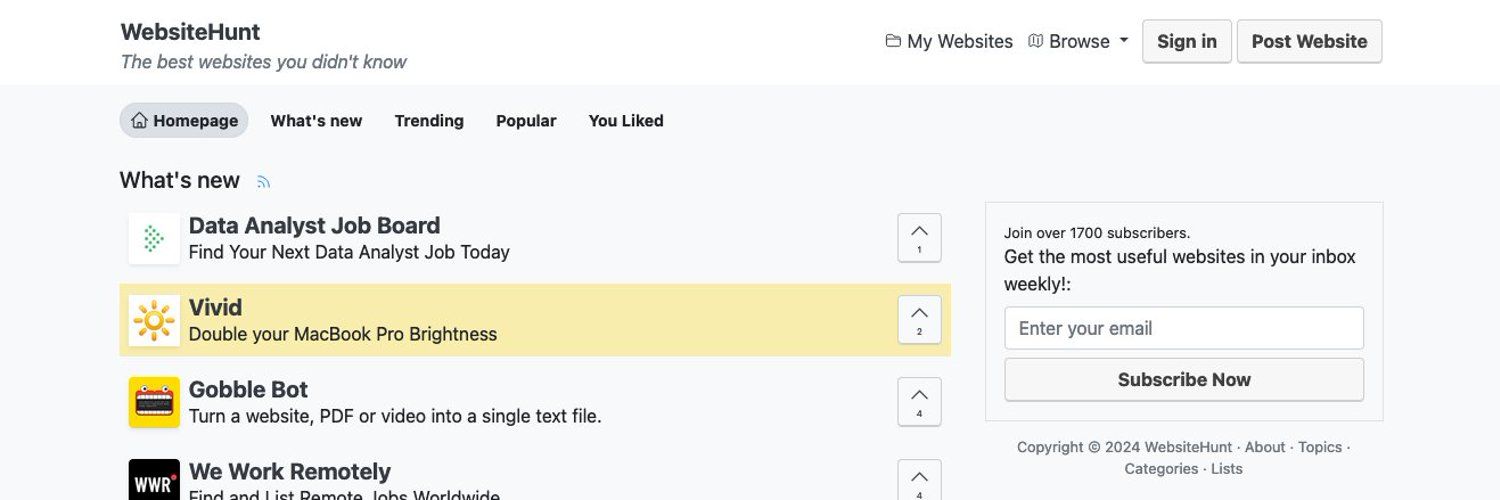Switch to the Popular tab
Viewport: 1500px width, 500px height.
526,120
